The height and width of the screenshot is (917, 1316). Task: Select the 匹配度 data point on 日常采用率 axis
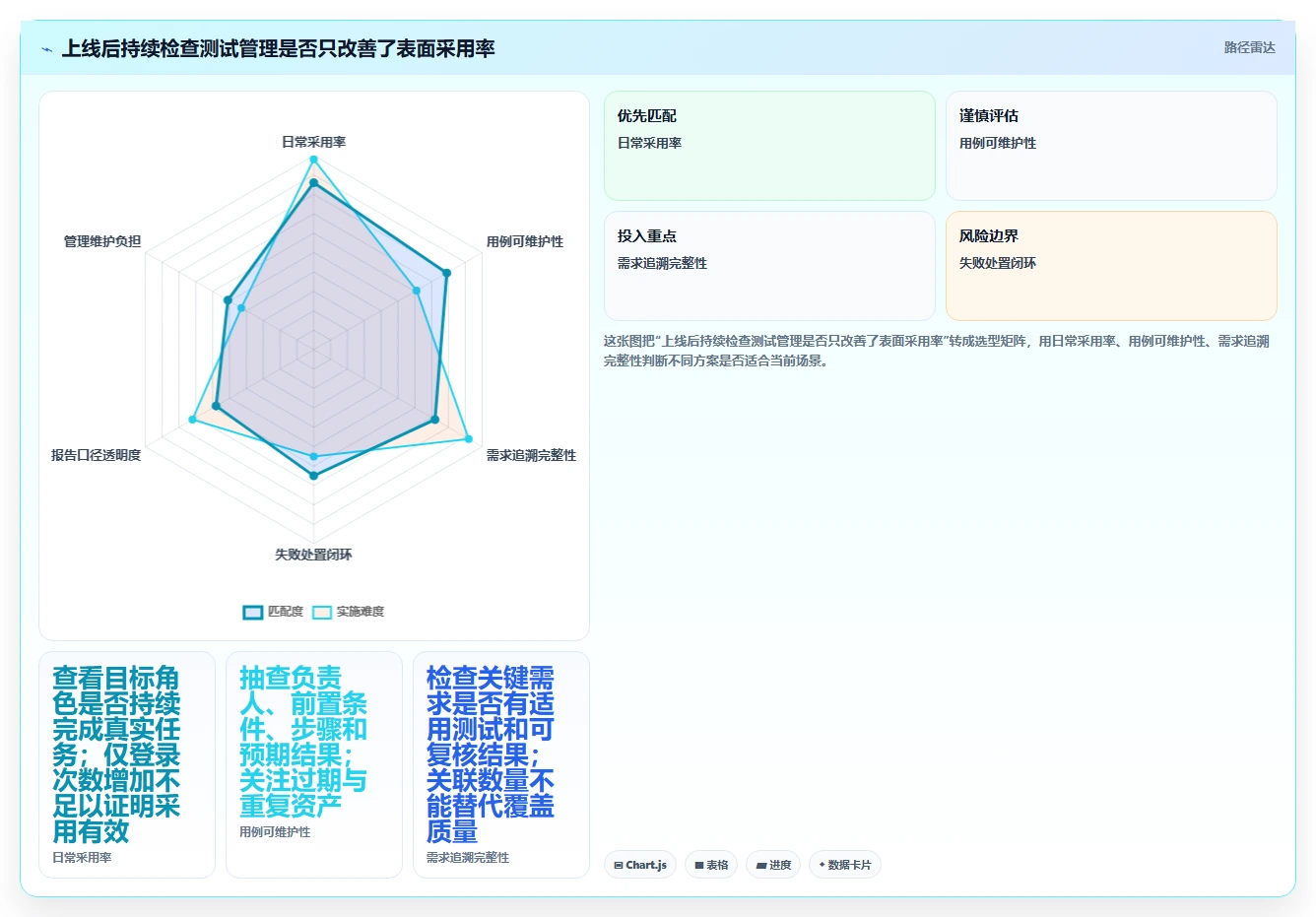(313, 183)
